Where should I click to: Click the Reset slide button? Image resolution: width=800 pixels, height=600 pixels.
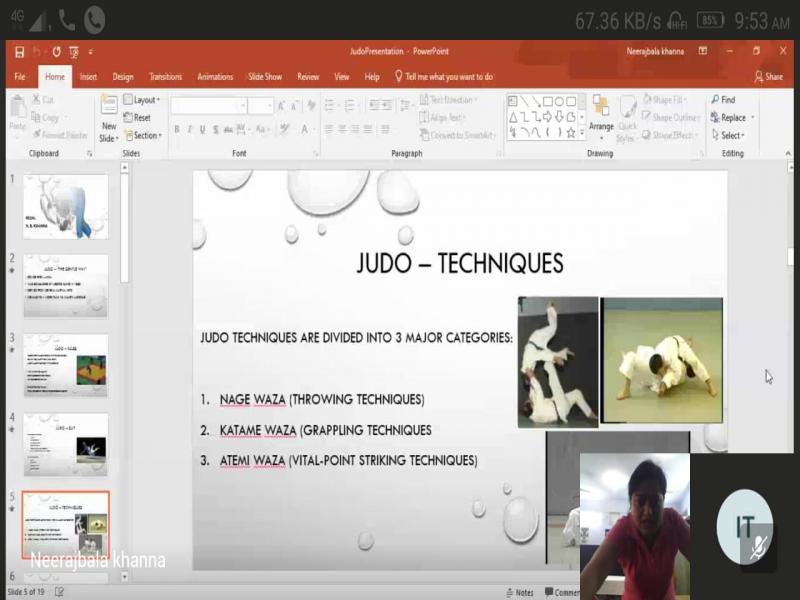(138, 118)
